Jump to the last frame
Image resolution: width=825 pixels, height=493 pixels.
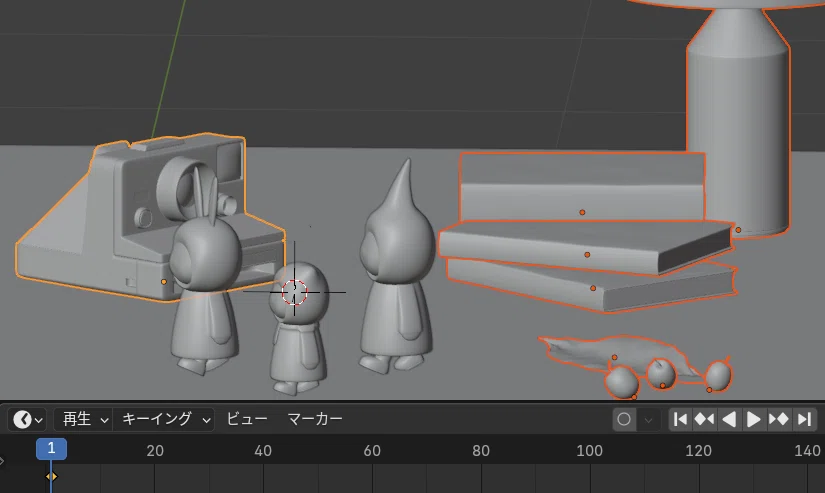point(804,419)
